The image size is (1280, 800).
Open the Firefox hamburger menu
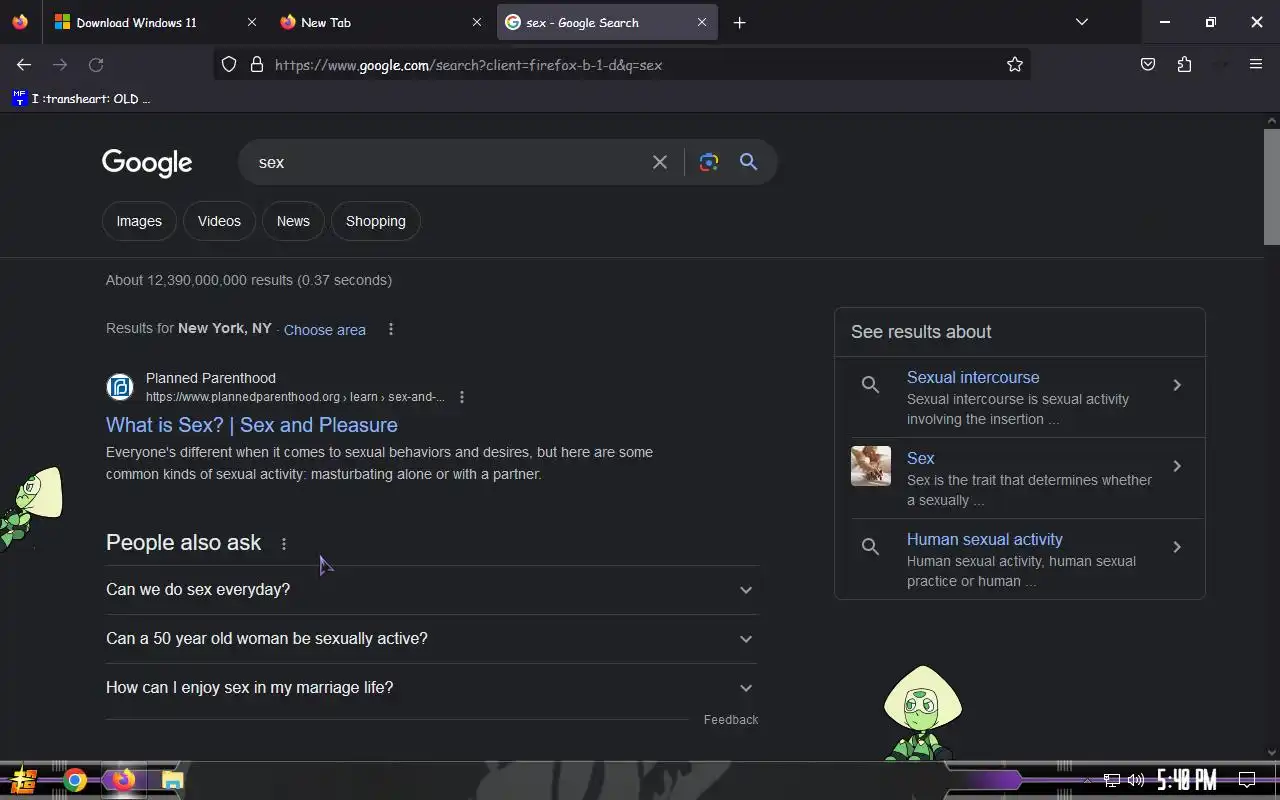point(1256,65)
